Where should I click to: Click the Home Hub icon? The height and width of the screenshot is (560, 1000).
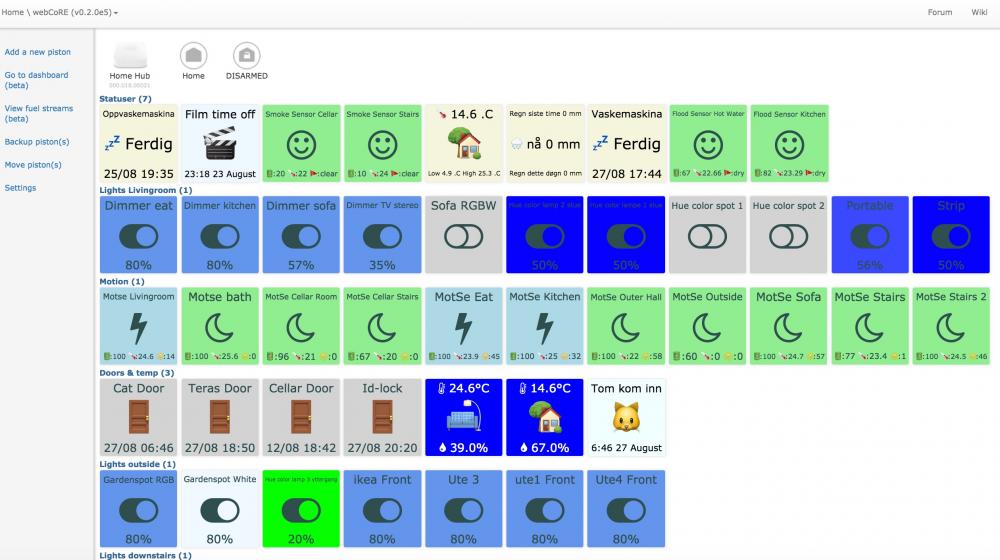click(x=129, y=55)
